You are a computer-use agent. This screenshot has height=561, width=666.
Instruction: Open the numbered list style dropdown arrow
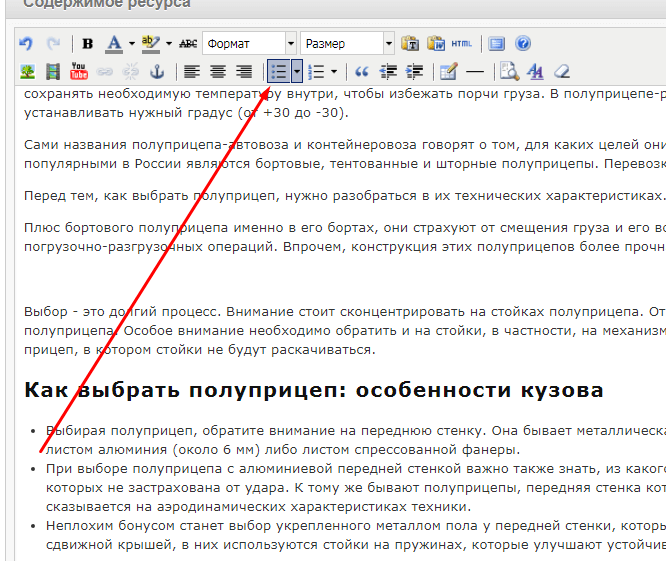(334, 71)
